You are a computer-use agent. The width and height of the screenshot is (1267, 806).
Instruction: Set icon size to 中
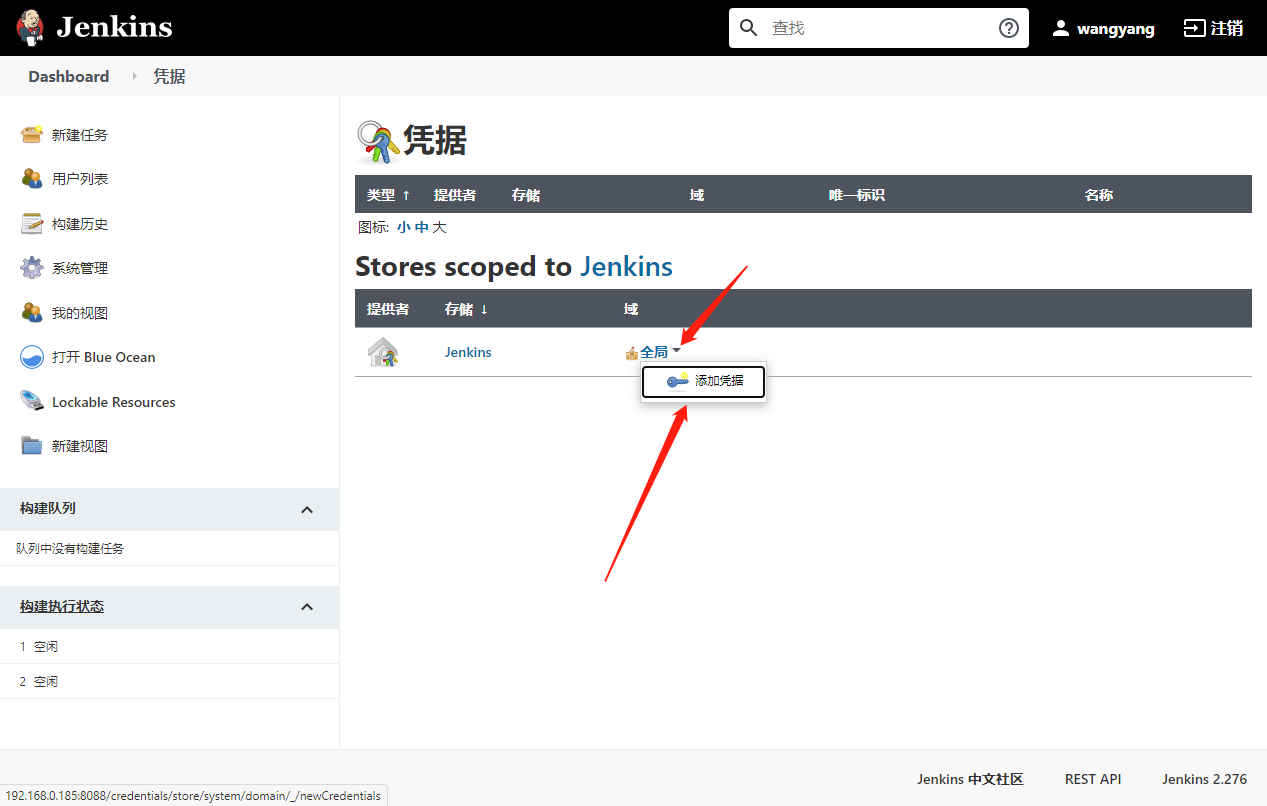(x=421, y=227)
